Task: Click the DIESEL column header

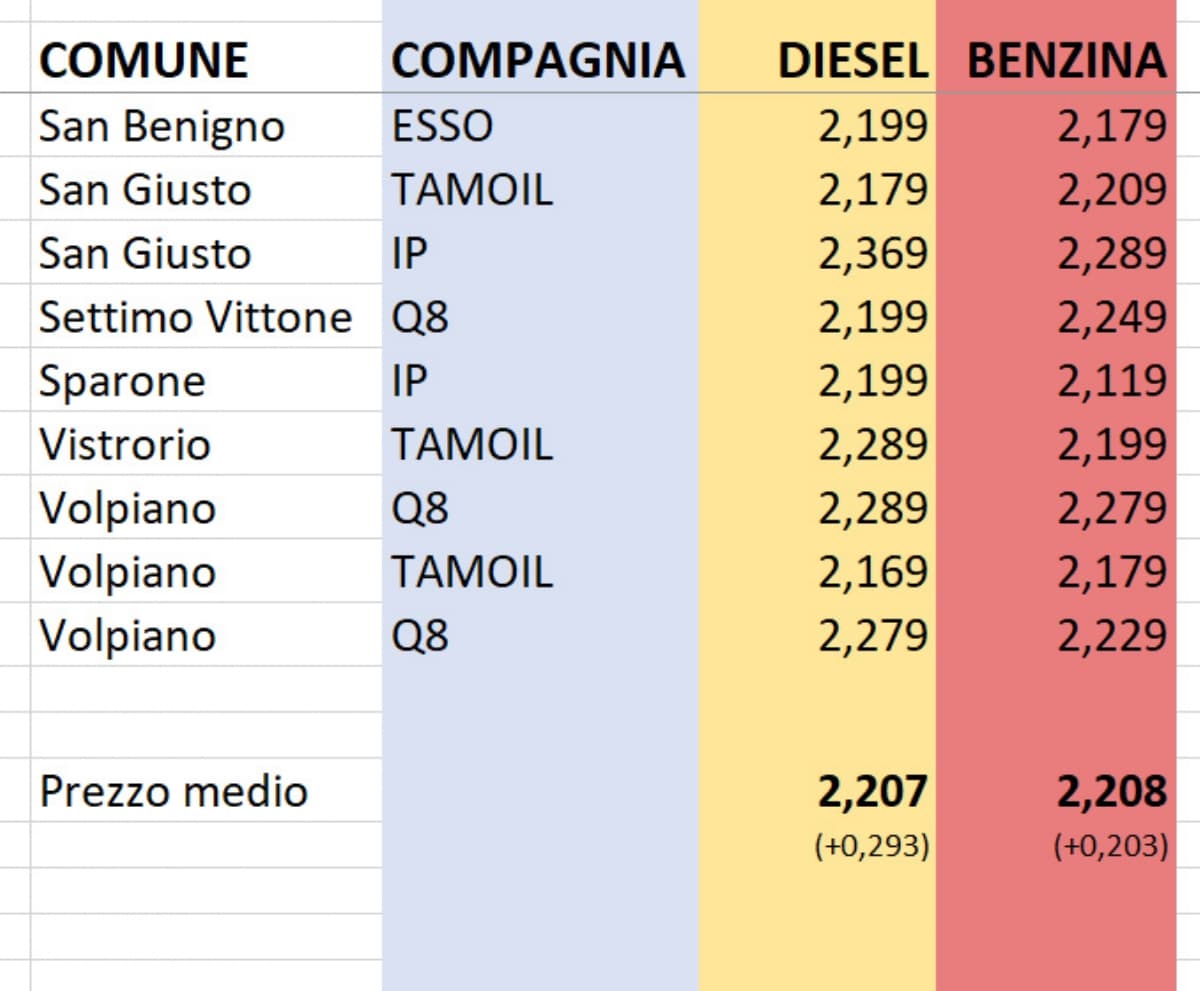Action: (x=852, y=61)
